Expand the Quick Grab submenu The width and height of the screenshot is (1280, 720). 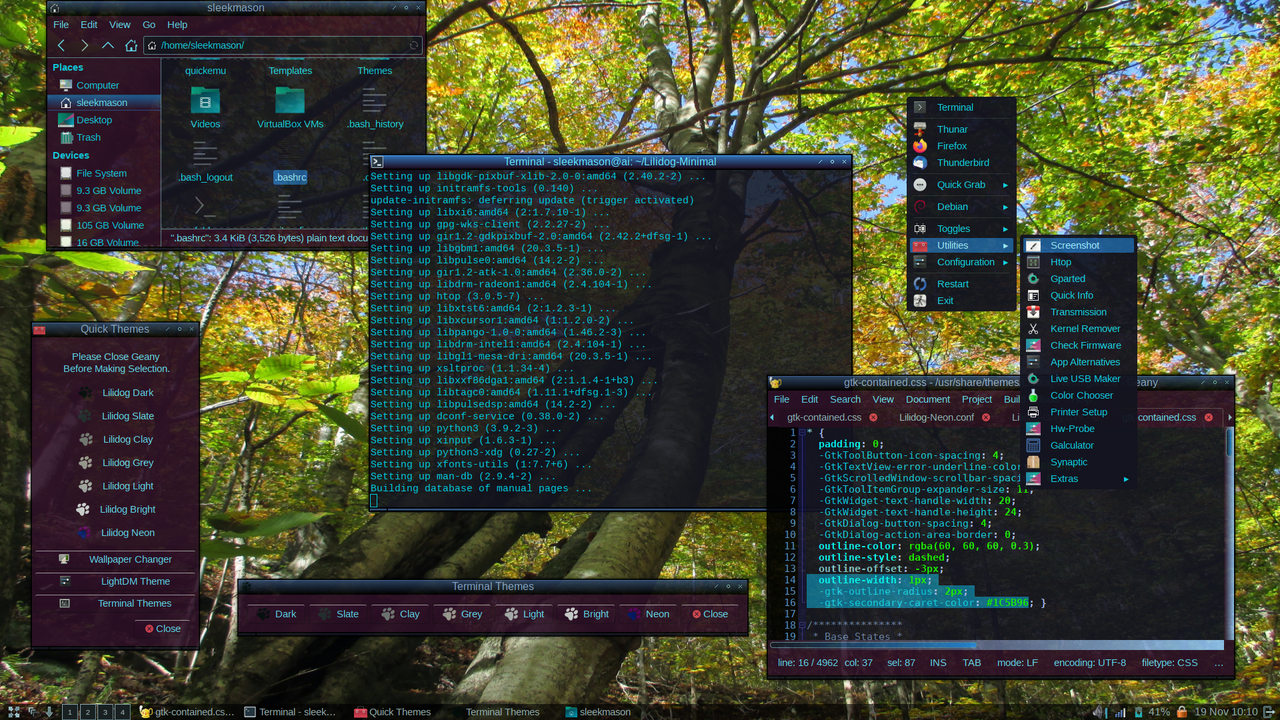(961, 185)
